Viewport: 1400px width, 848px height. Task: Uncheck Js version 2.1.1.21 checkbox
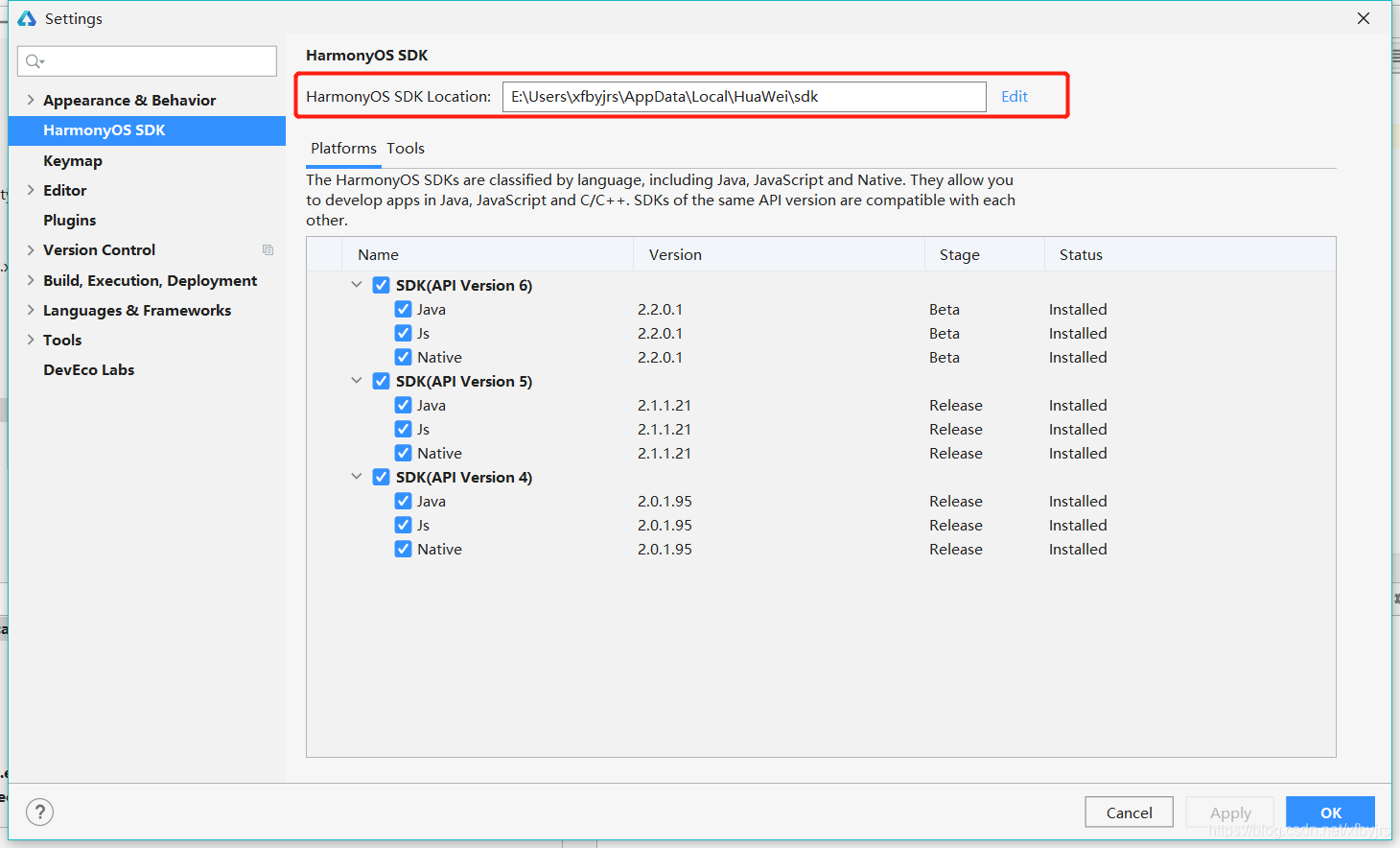(x=404, y=429)
